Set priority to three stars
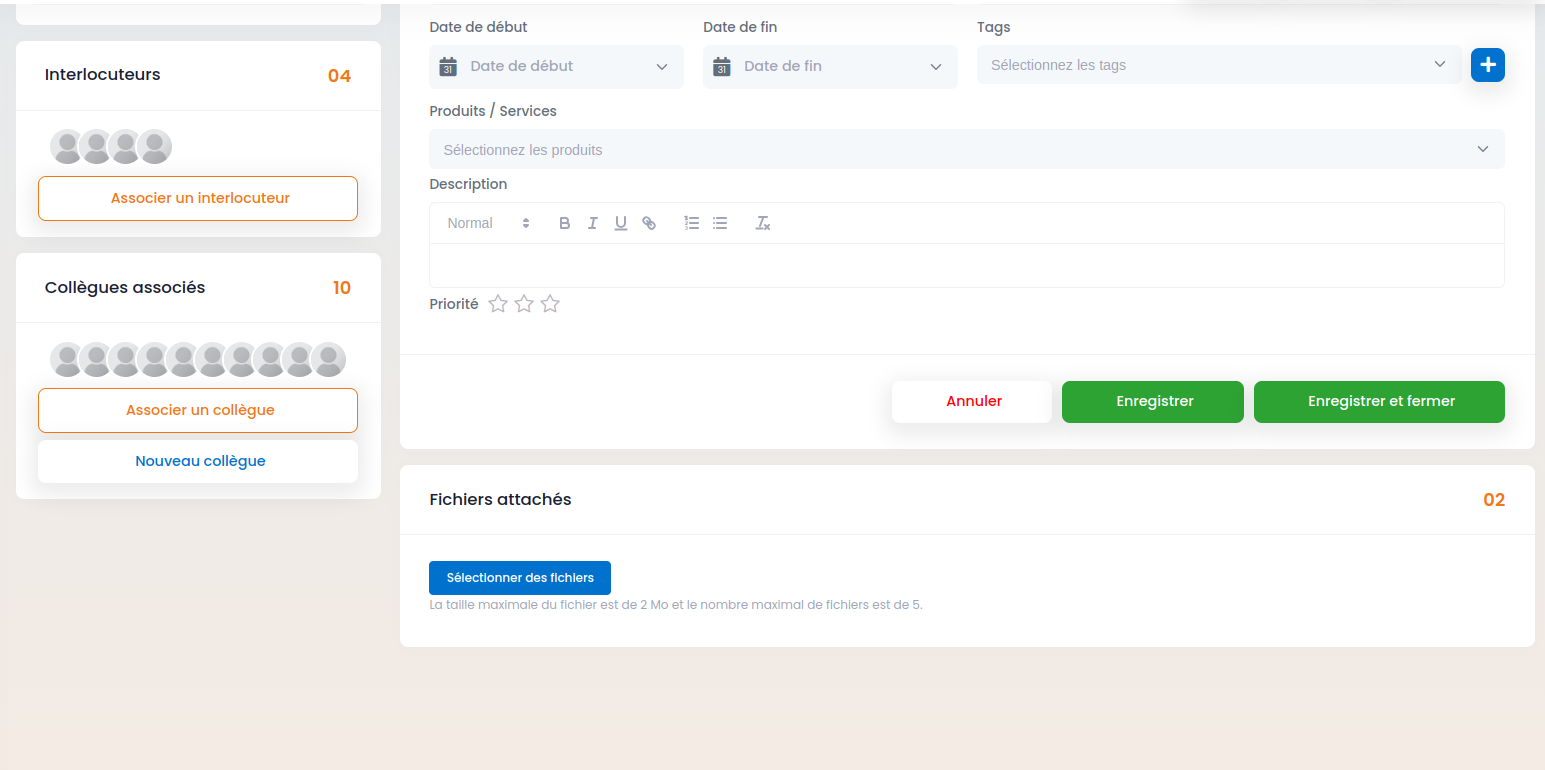Screen dimensions: 1545x770 550,304
